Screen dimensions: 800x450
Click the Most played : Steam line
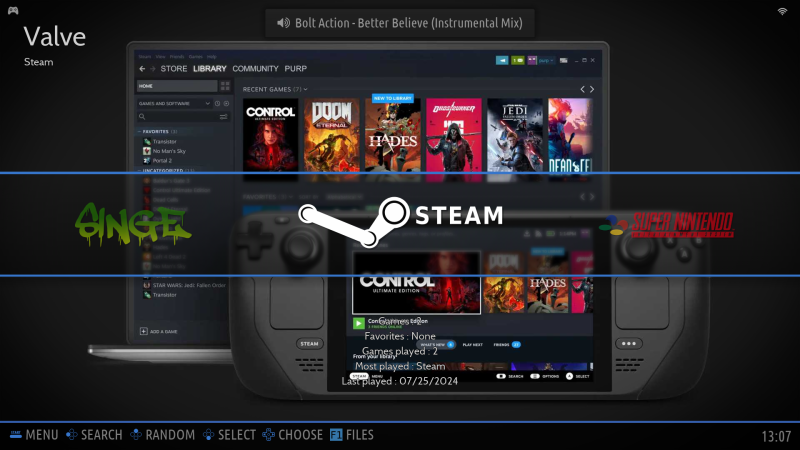point(399,366)
